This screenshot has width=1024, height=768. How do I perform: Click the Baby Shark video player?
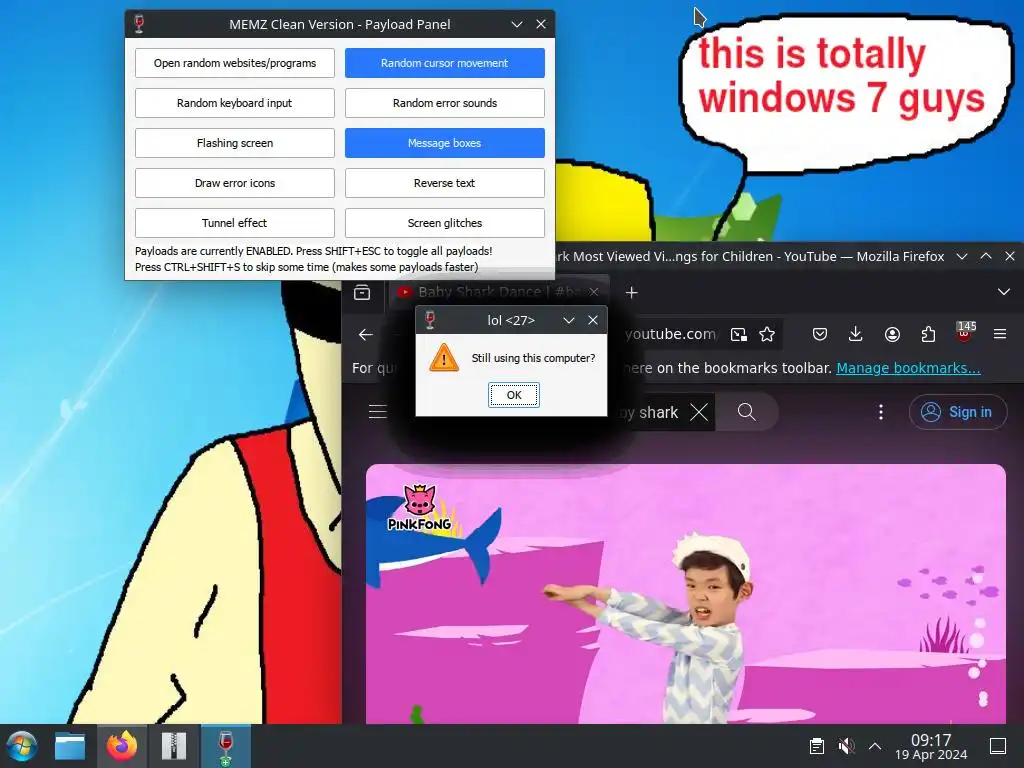coord(686,594)
